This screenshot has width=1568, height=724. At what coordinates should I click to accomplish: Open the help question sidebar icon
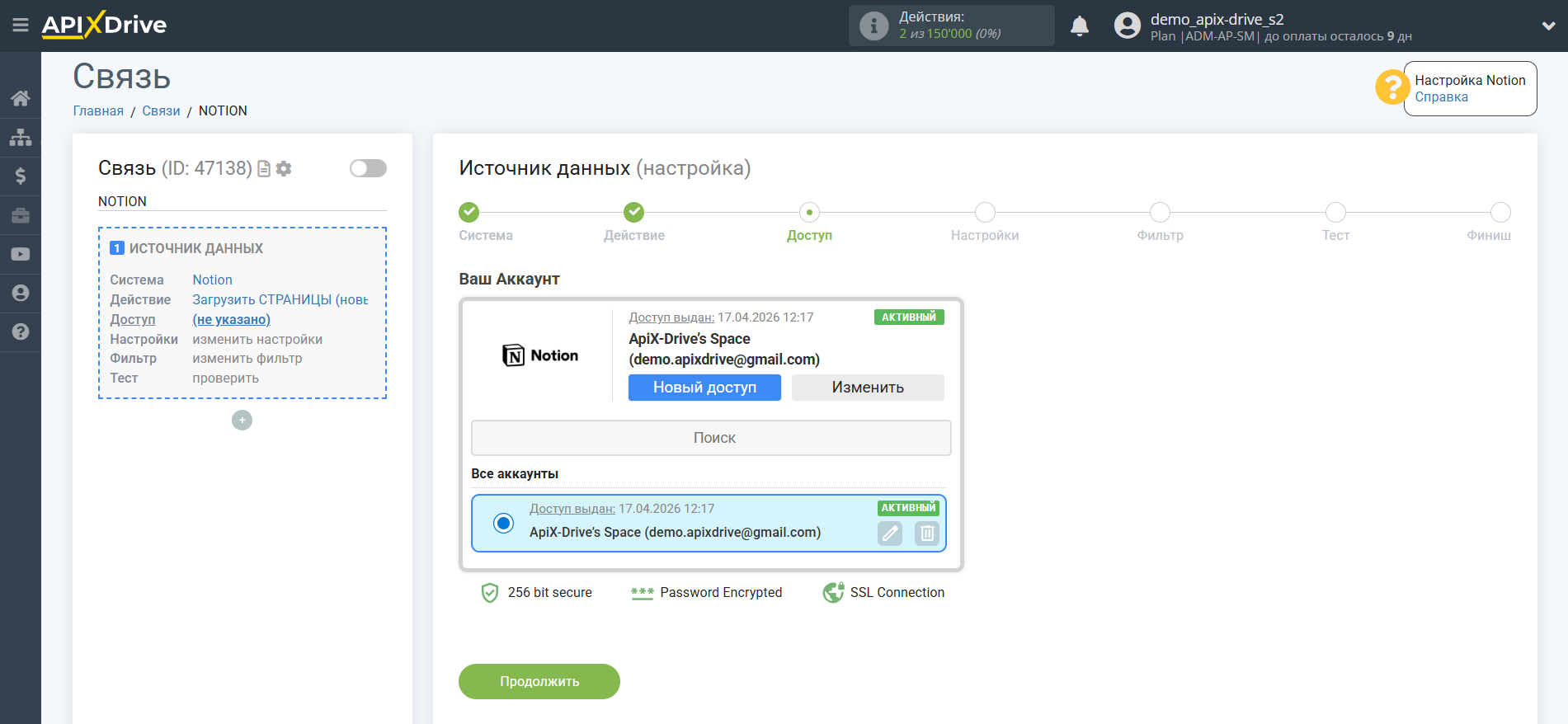click(21, 331)
